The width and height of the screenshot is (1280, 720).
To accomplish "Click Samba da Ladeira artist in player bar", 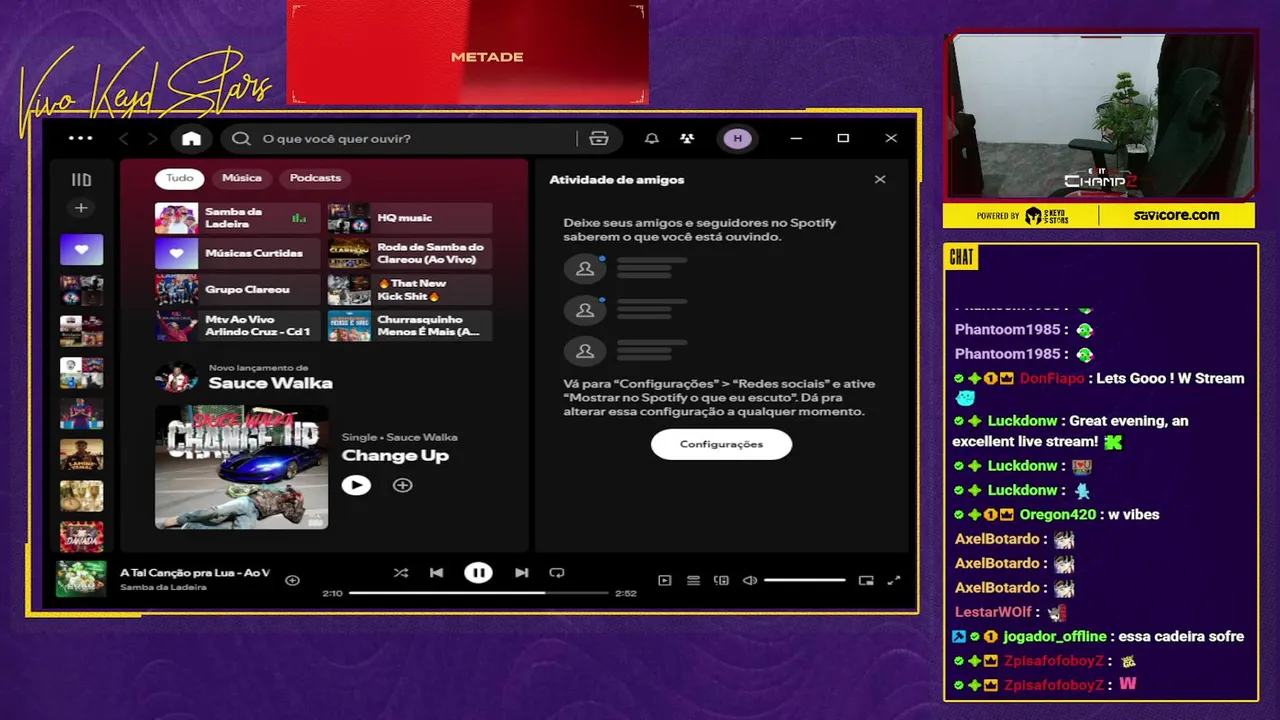I will pyautogui.click(x=163, y=588).
